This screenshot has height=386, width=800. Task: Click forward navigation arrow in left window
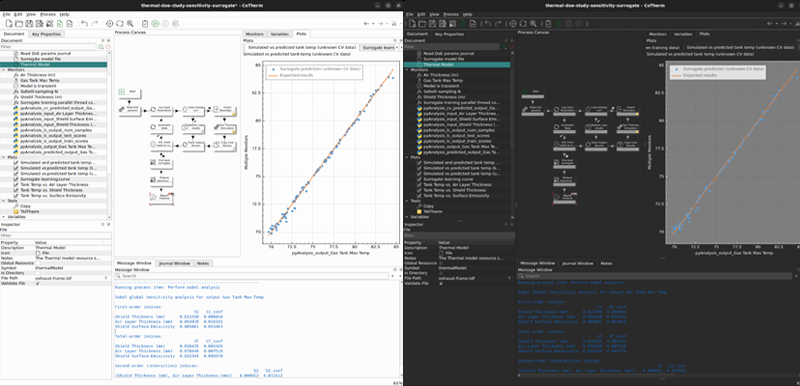(380, 24)
